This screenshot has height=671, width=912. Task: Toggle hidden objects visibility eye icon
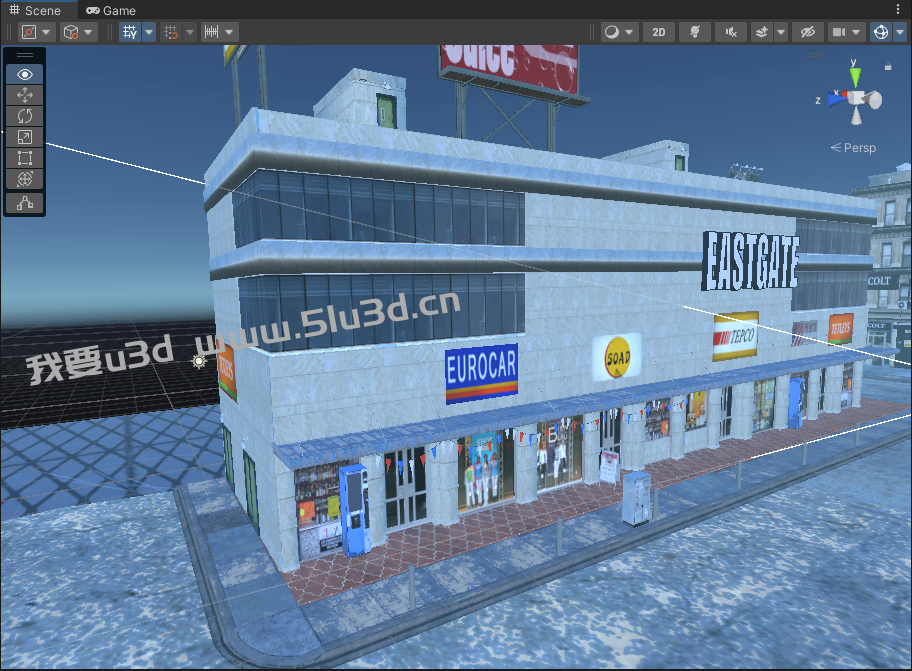coord(808,32)
